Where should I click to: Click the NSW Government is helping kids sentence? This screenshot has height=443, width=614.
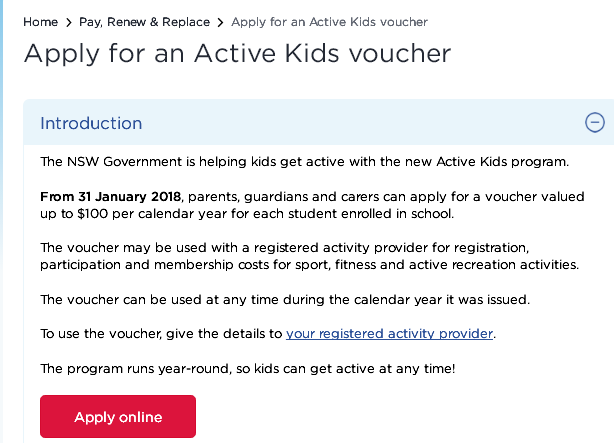[x=304, y=162]
